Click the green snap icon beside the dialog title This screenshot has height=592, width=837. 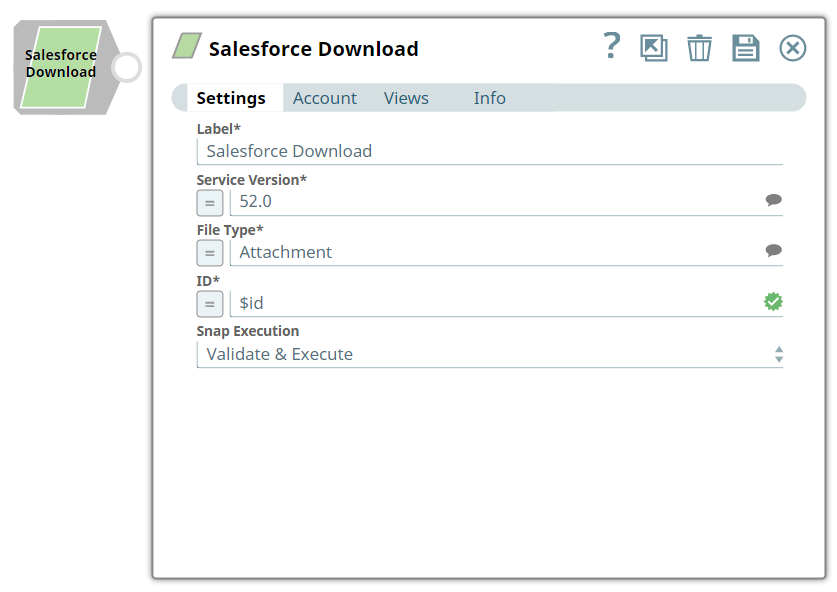pyautogui.click(x=187, y=46)
